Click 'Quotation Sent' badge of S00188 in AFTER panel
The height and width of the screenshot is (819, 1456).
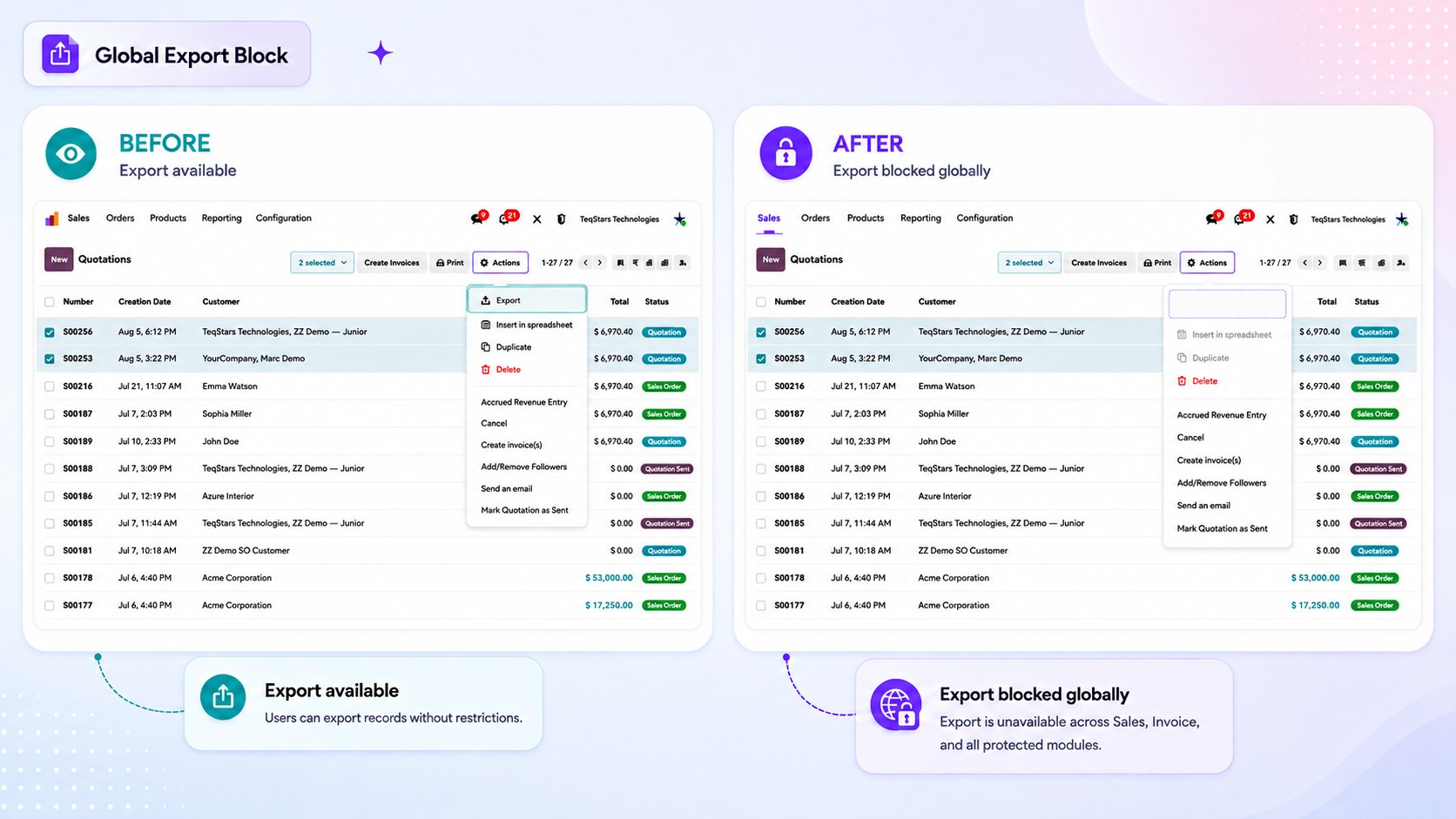click(1378, 469)
